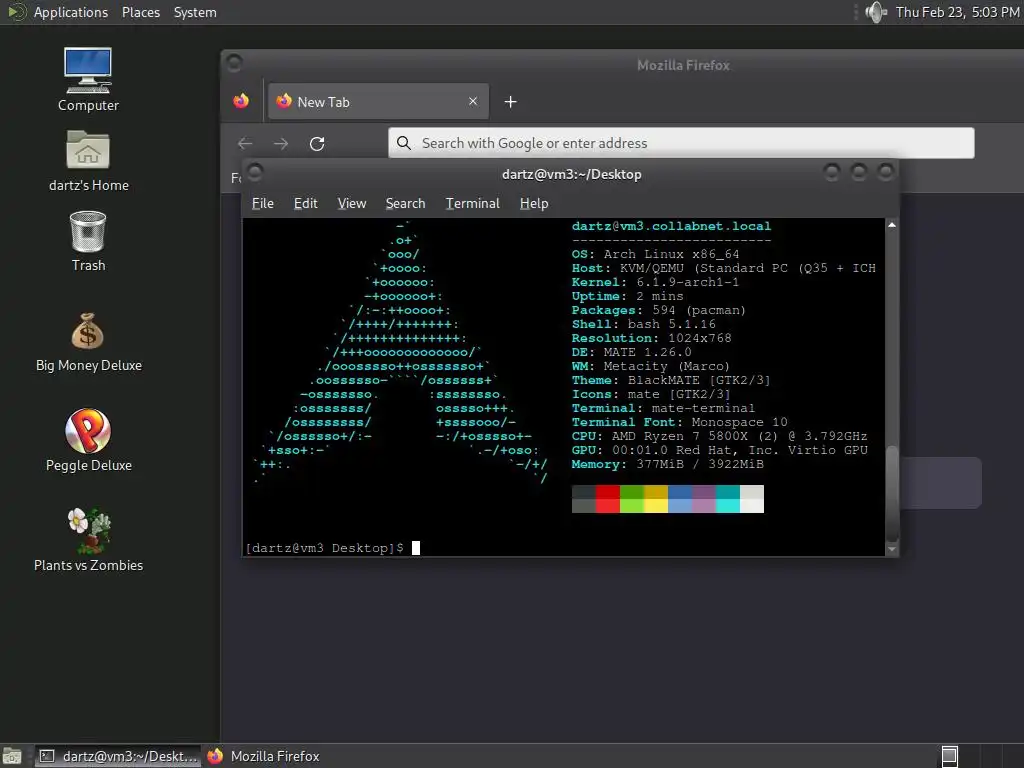1024x768 pixels.
Task: Close the New Tab tab
Action: [473, 101]
